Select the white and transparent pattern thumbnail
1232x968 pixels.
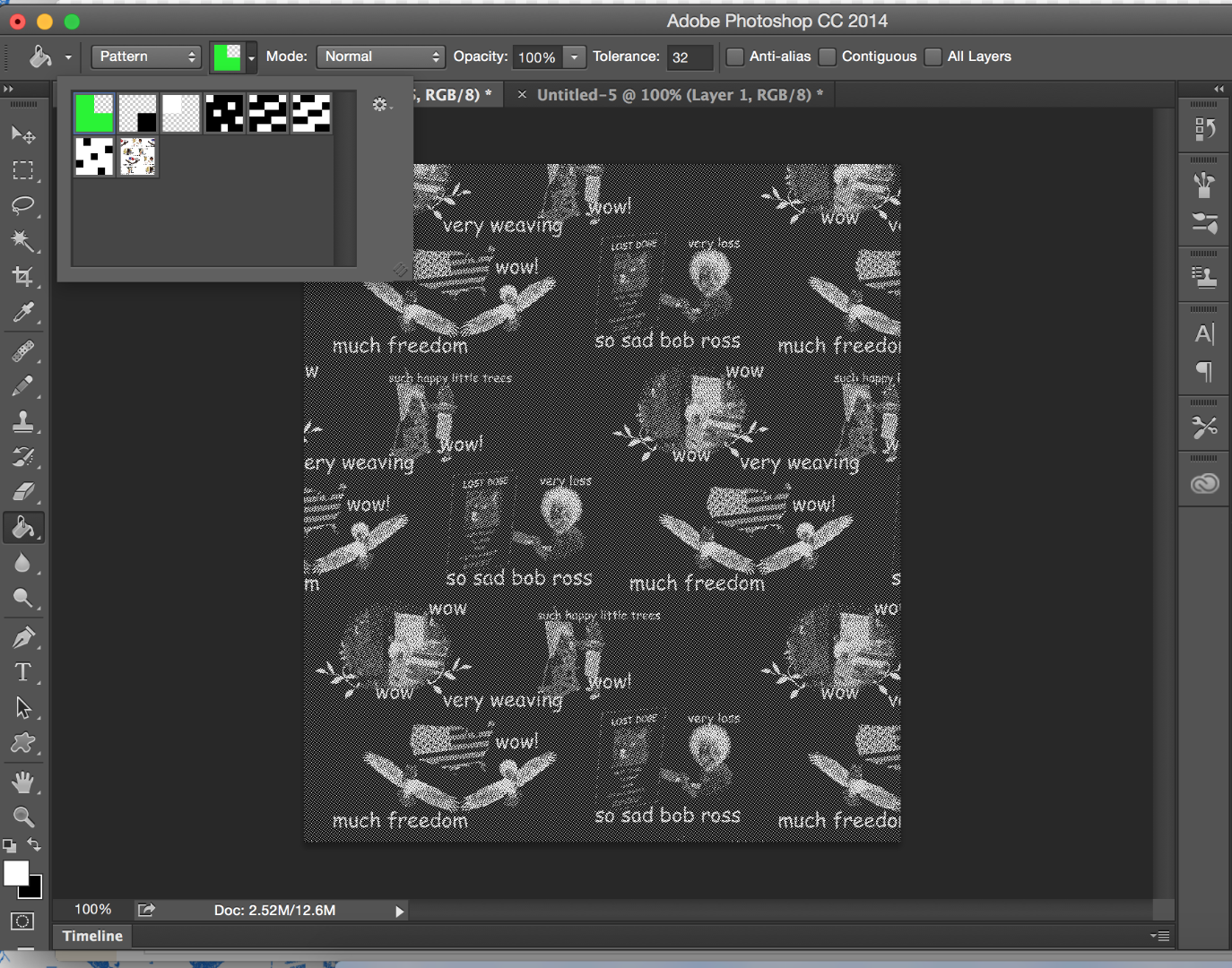click(181, 113)
